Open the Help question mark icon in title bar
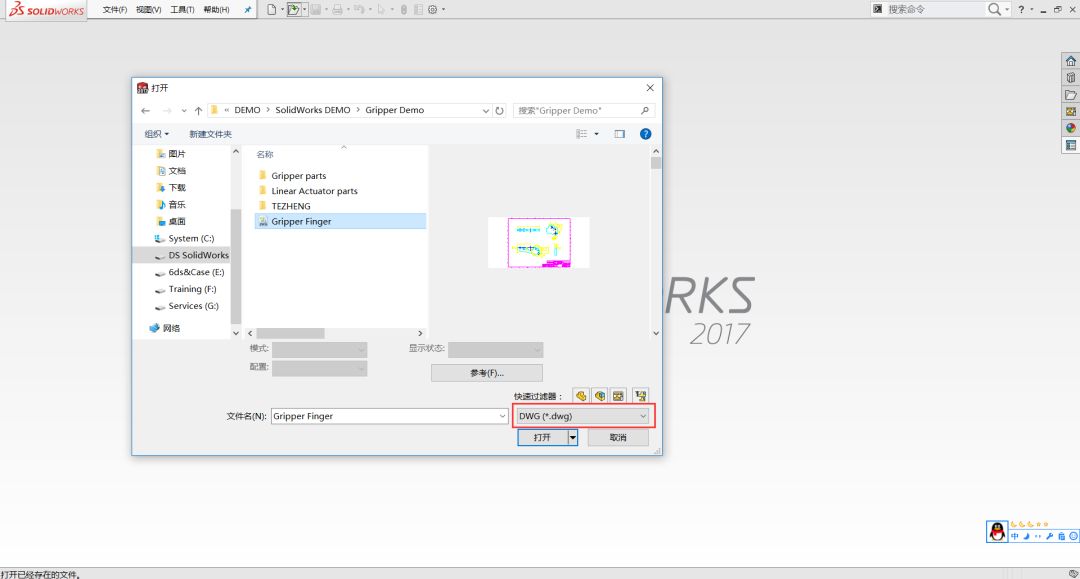The image size is (1080, 579). 1021,10
